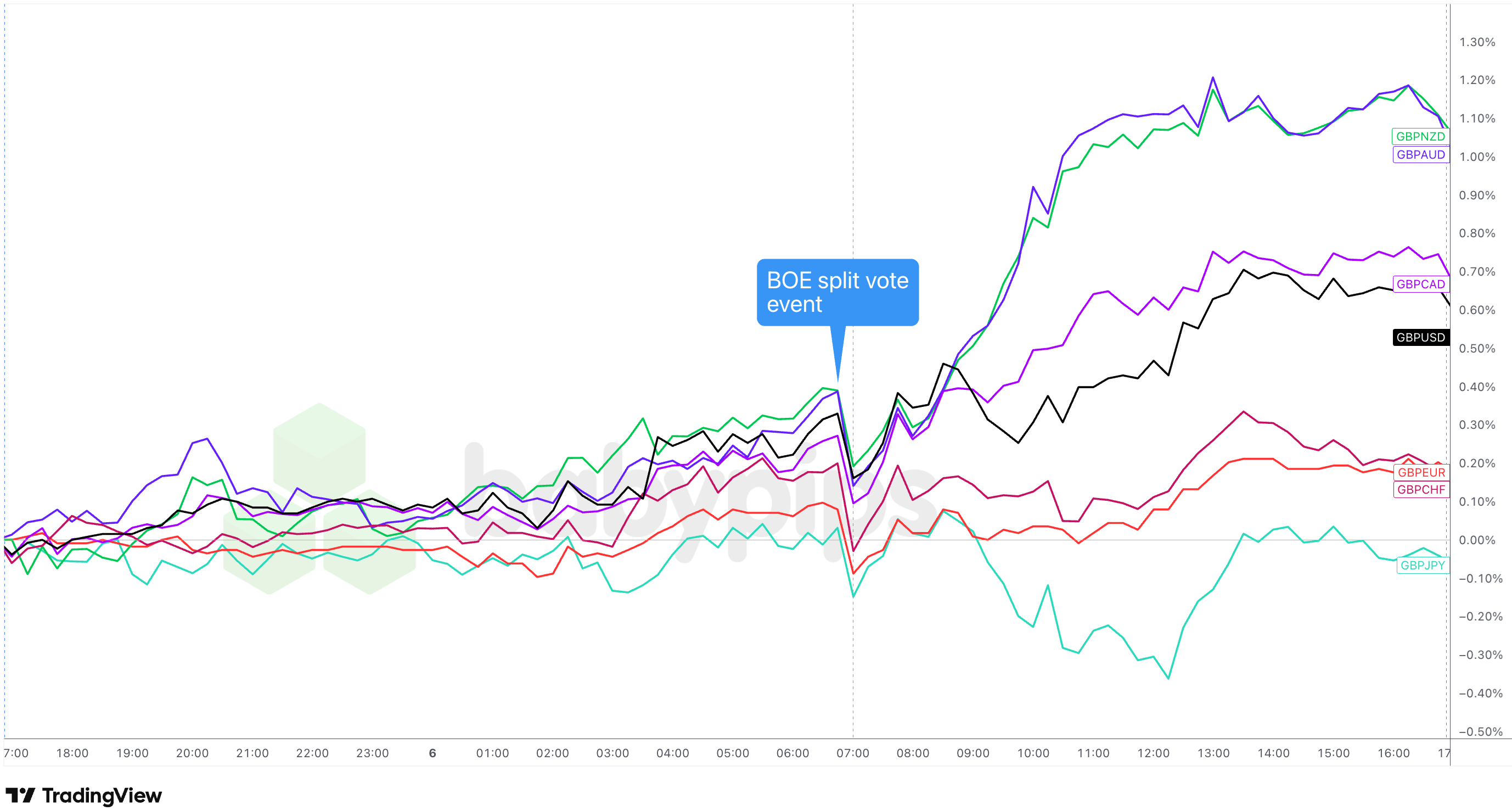Click the 1.20% price scale label

coord(1477,80)
